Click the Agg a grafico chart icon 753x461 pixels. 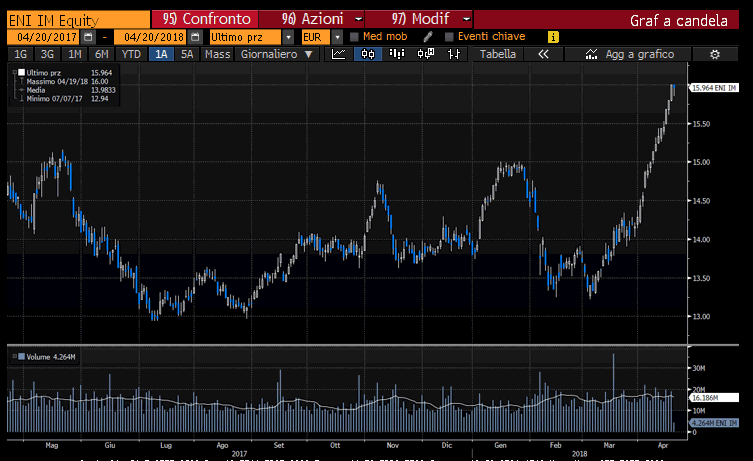click(591, 54)
